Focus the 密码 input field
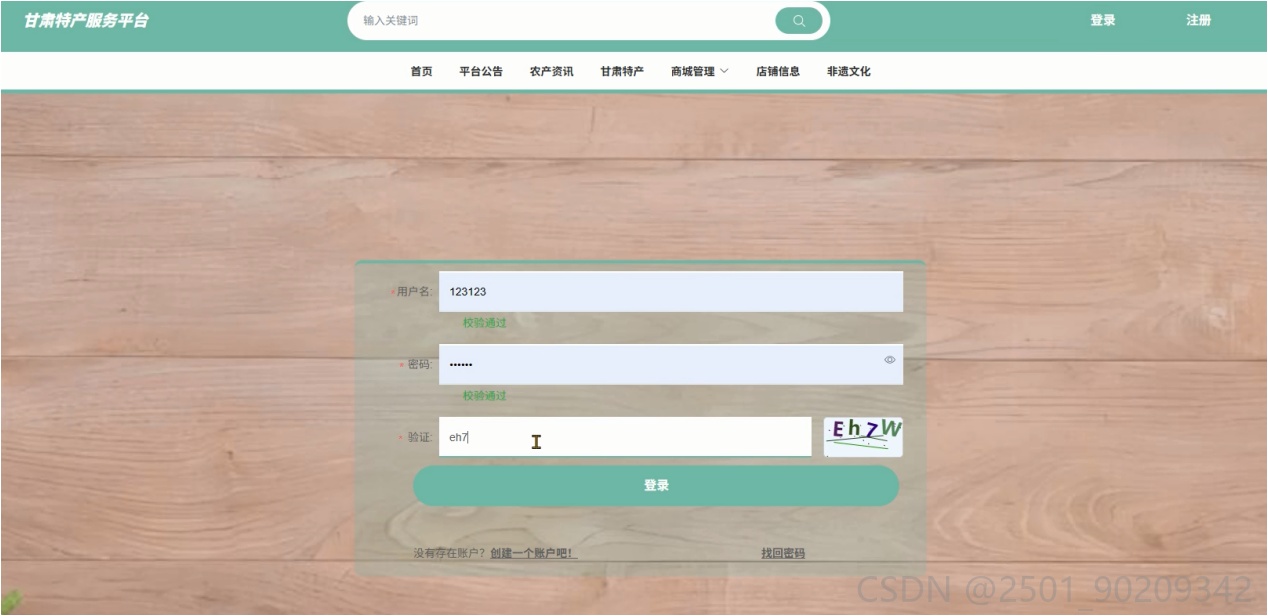Image resolution: width=1268 pixels, height=616 pixels. (x=671, y=364)
